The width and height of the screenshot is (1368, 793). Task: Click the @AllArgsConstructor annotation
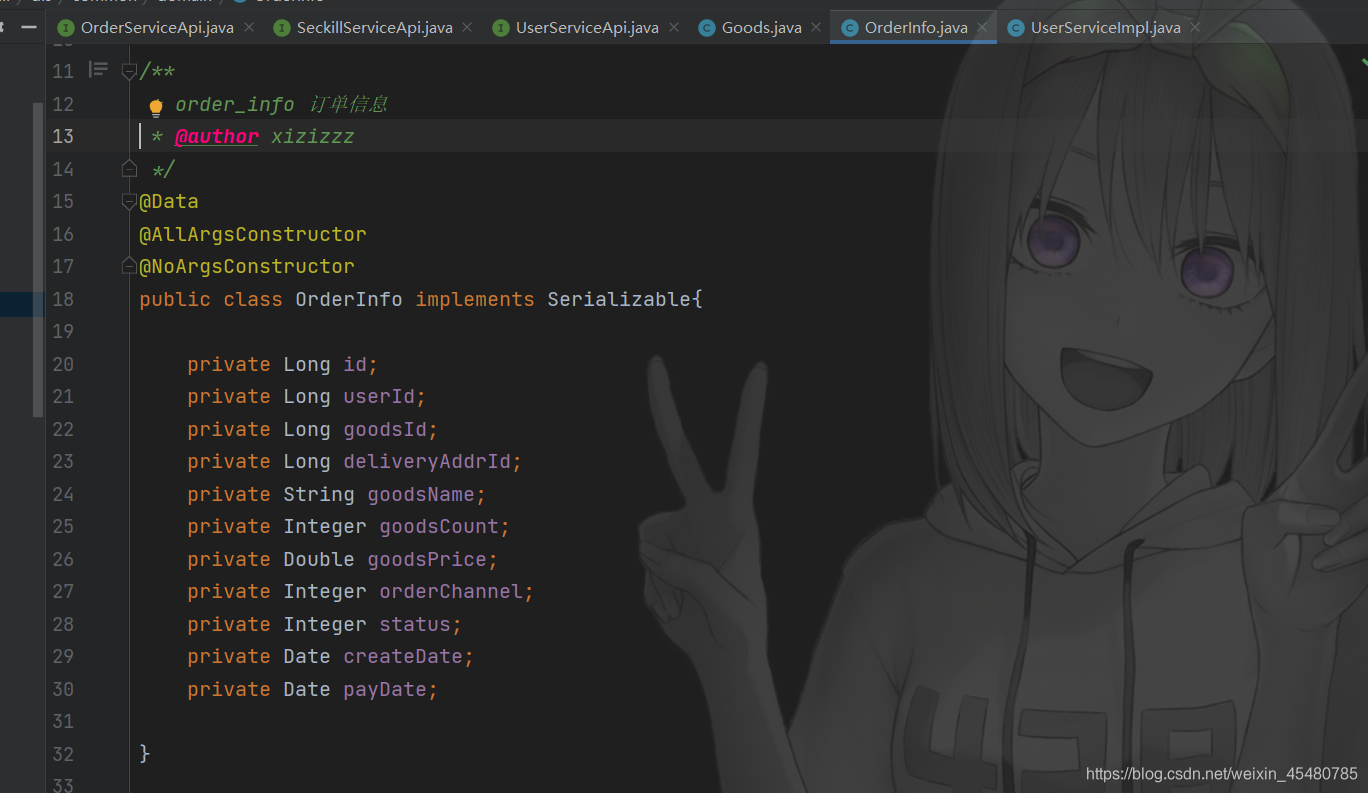tap(253, 234)
